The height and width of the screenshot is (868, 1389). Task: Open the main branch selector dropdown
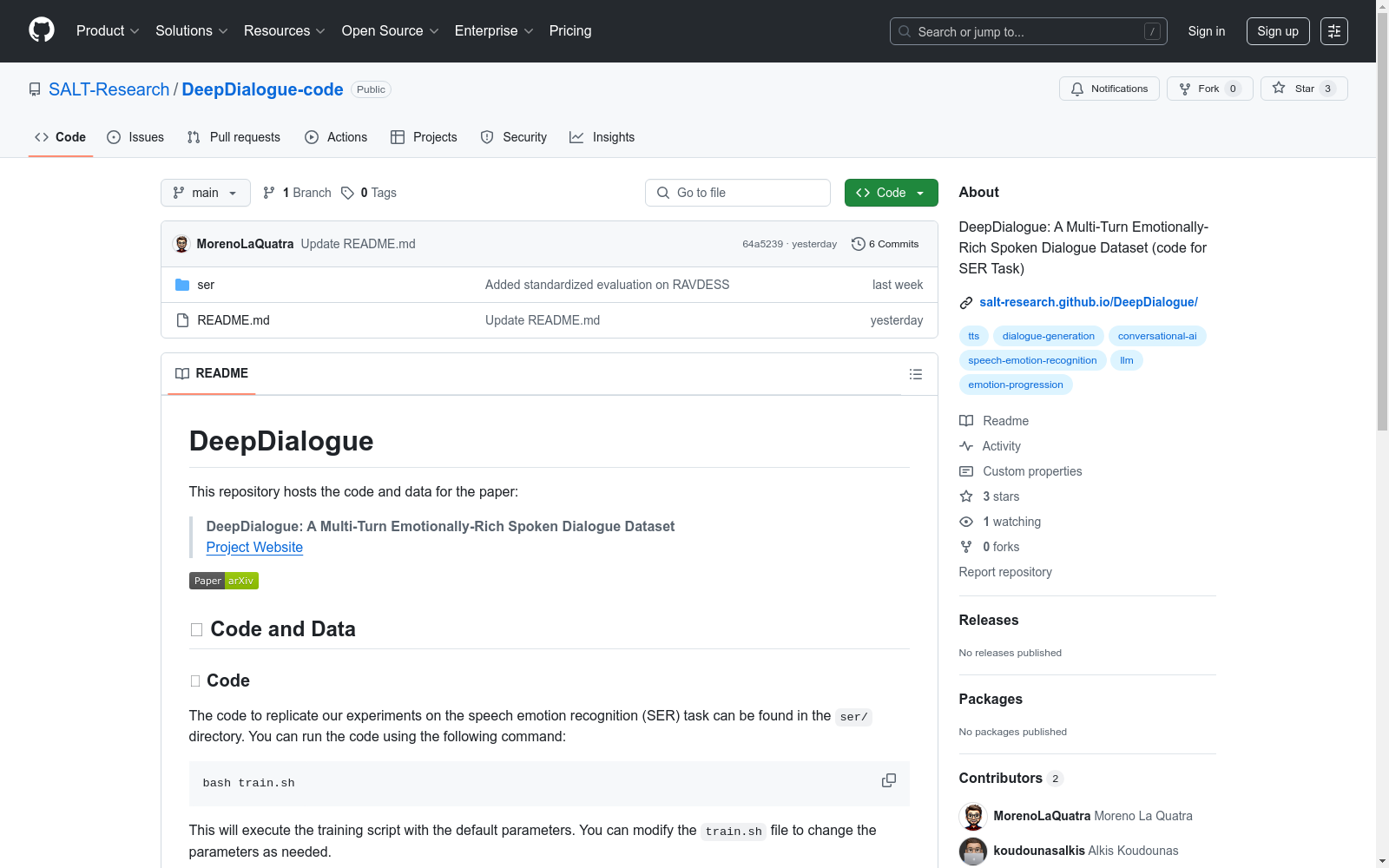[206, 193]
